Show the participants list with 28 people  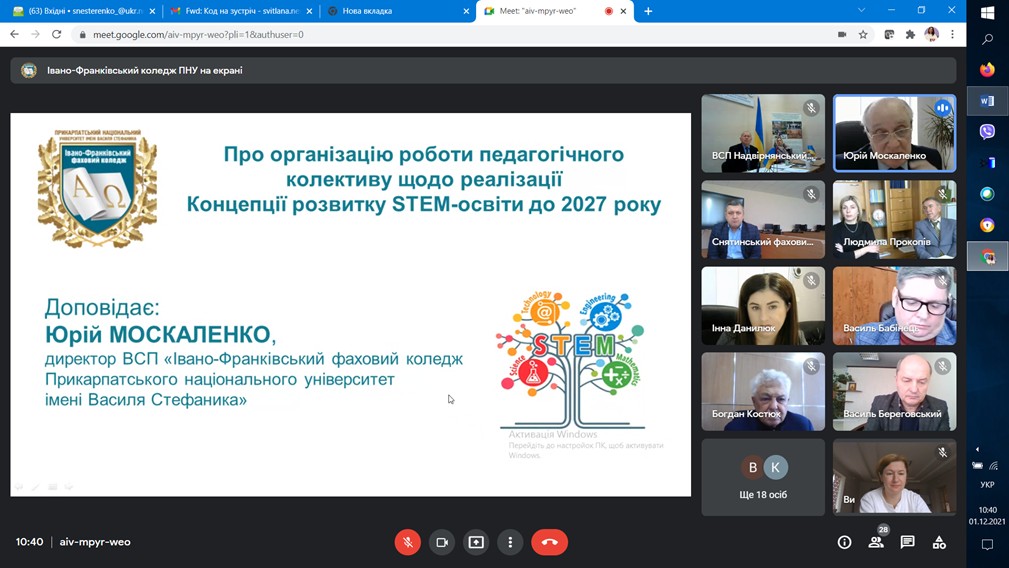(x=876, y=542)
